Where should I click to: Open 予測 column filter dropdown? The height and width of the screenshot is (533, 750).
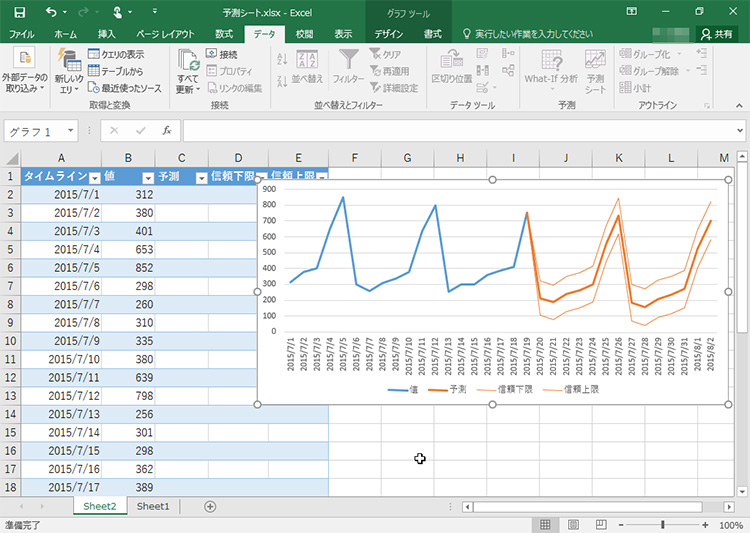tap(200, 177)
